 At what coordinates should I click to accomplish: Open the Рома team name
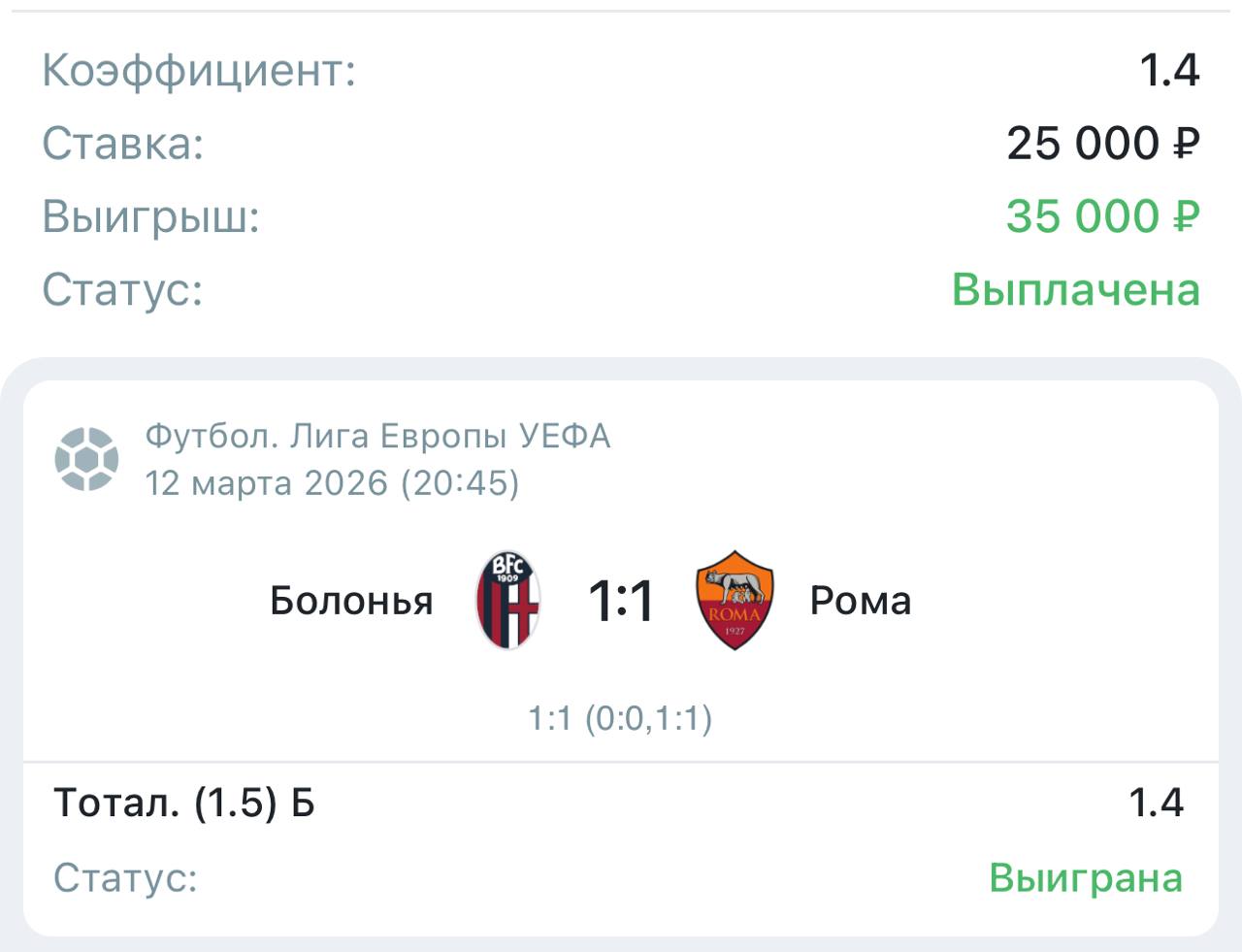point(861,601)
